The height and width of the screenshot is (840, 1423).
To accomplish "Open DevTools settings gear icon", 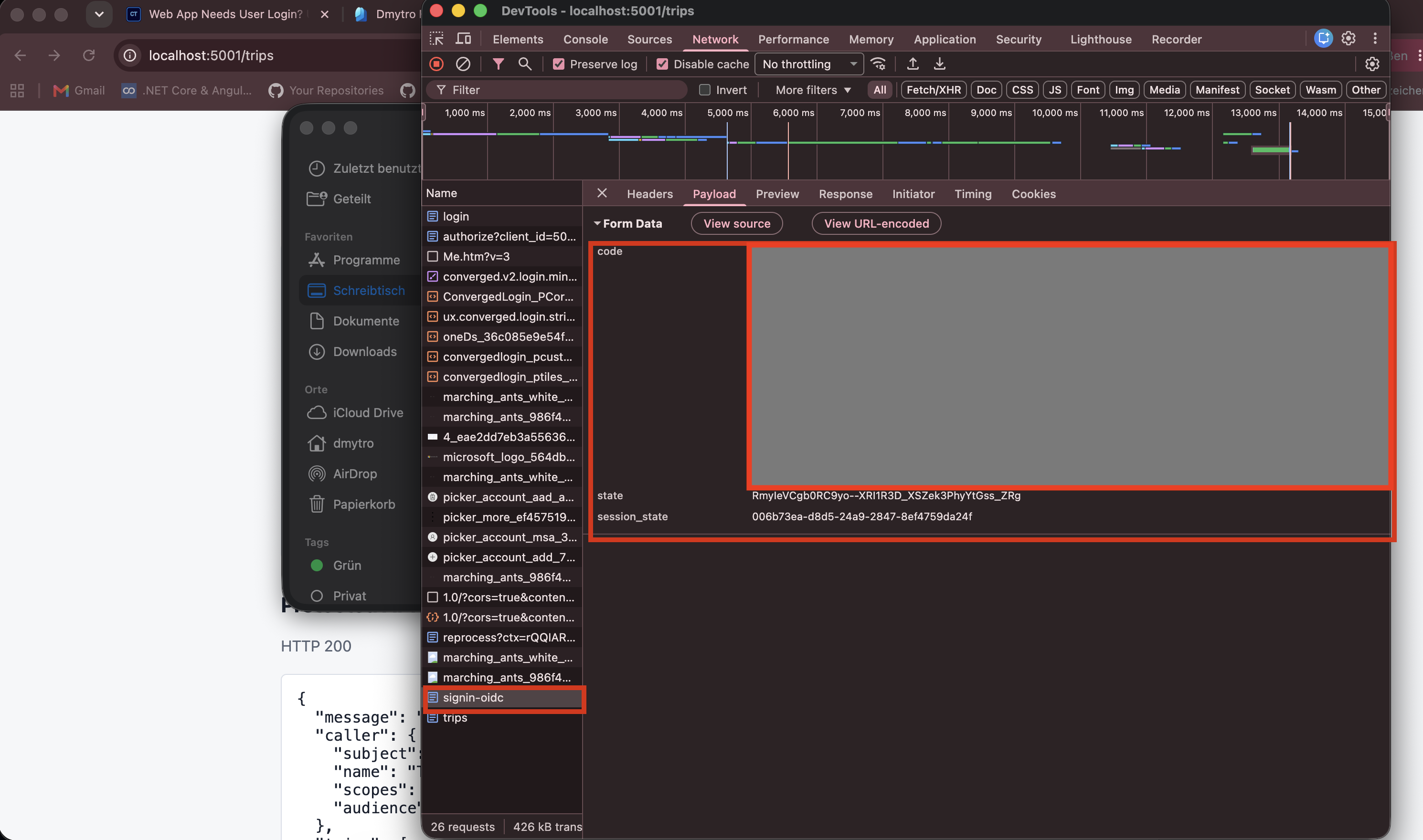I will coord(1348,38).
